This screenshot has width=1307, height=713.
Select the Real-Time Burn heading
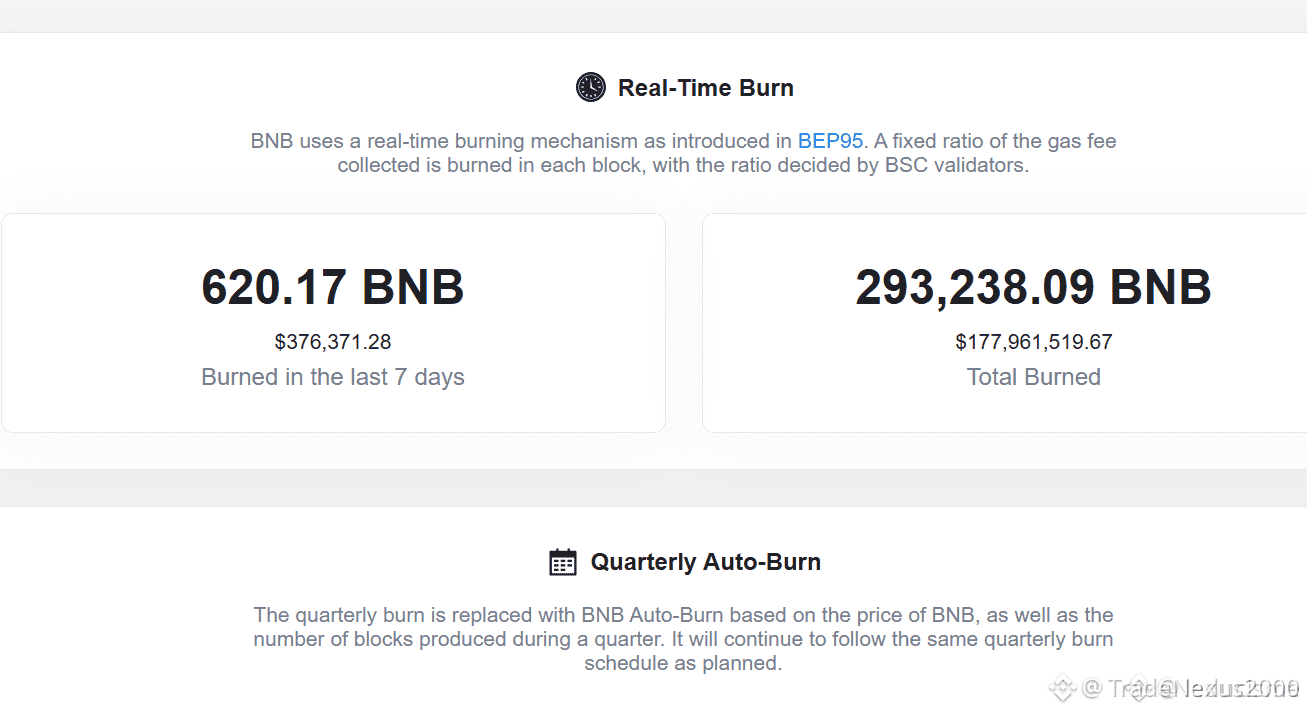pyautogui.click(x=706, y=88)
